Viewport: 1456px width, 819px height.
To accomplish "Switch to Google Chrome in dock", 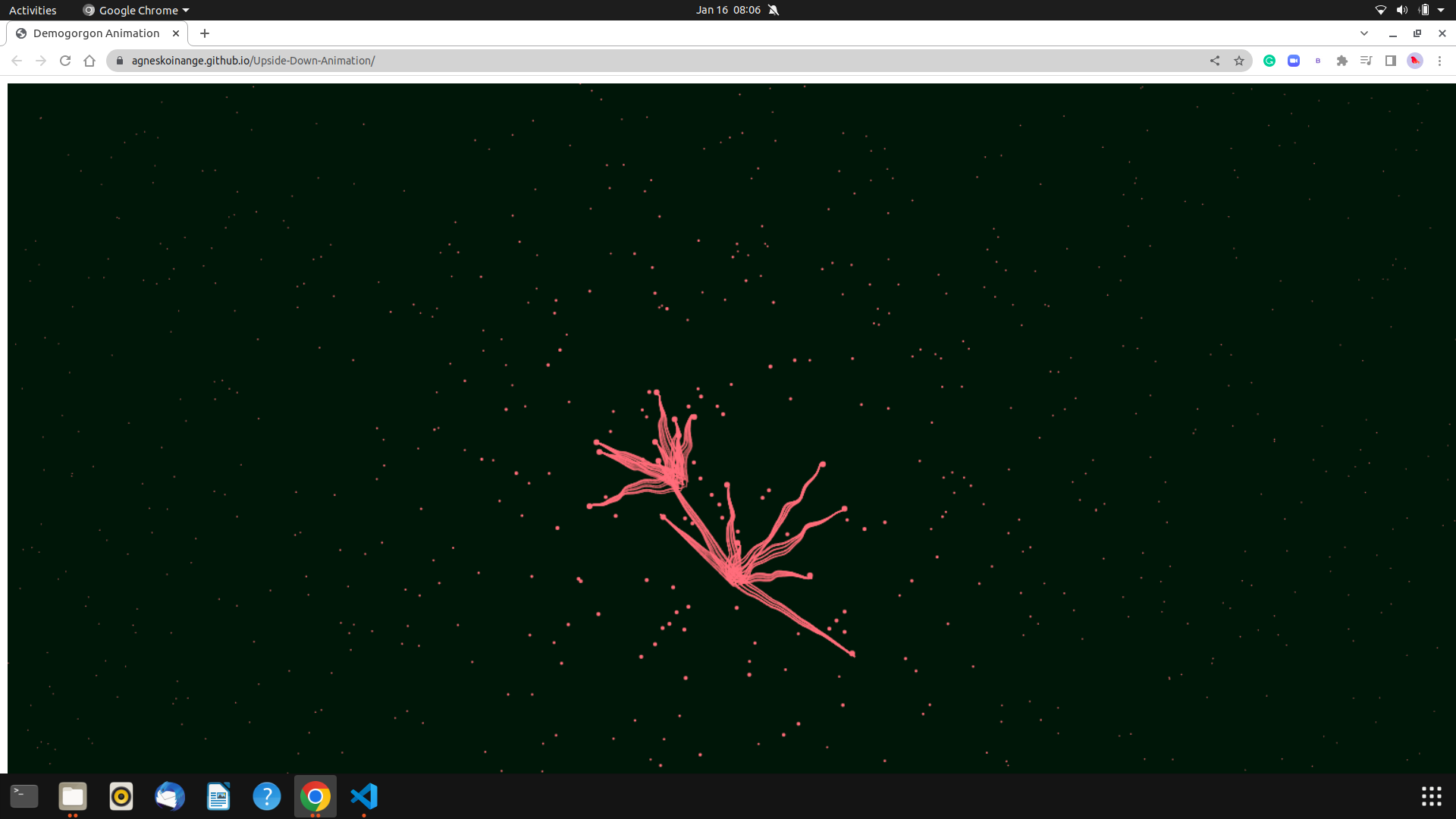I will pos(315,796).
